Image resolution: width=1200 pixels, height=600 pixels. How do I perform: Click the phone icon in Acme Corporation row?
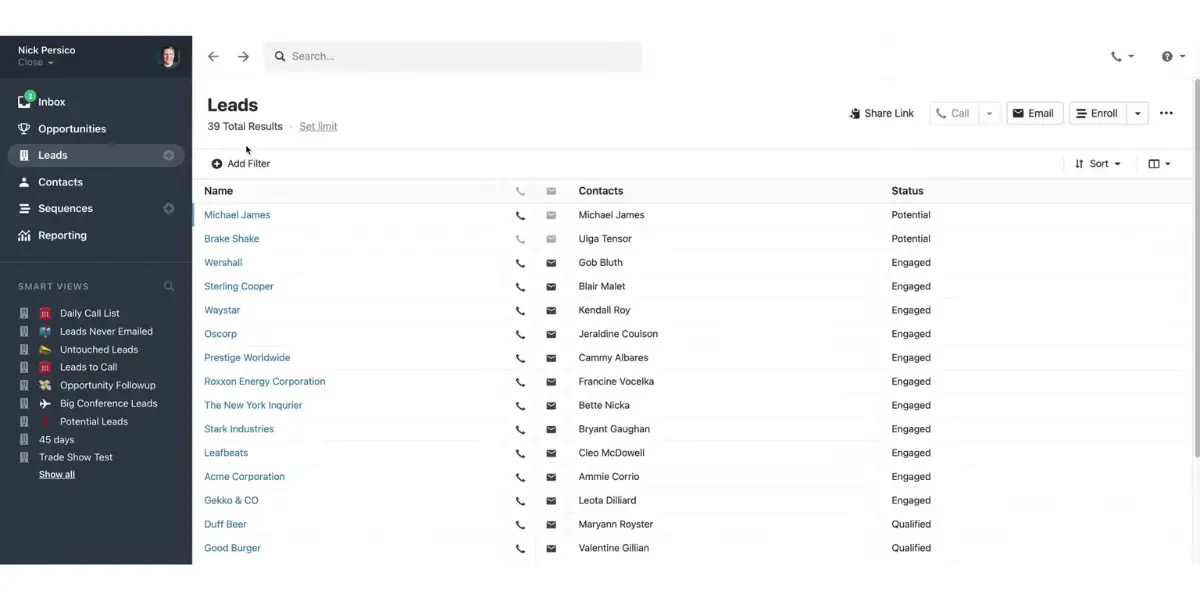[x=520, y=477]
